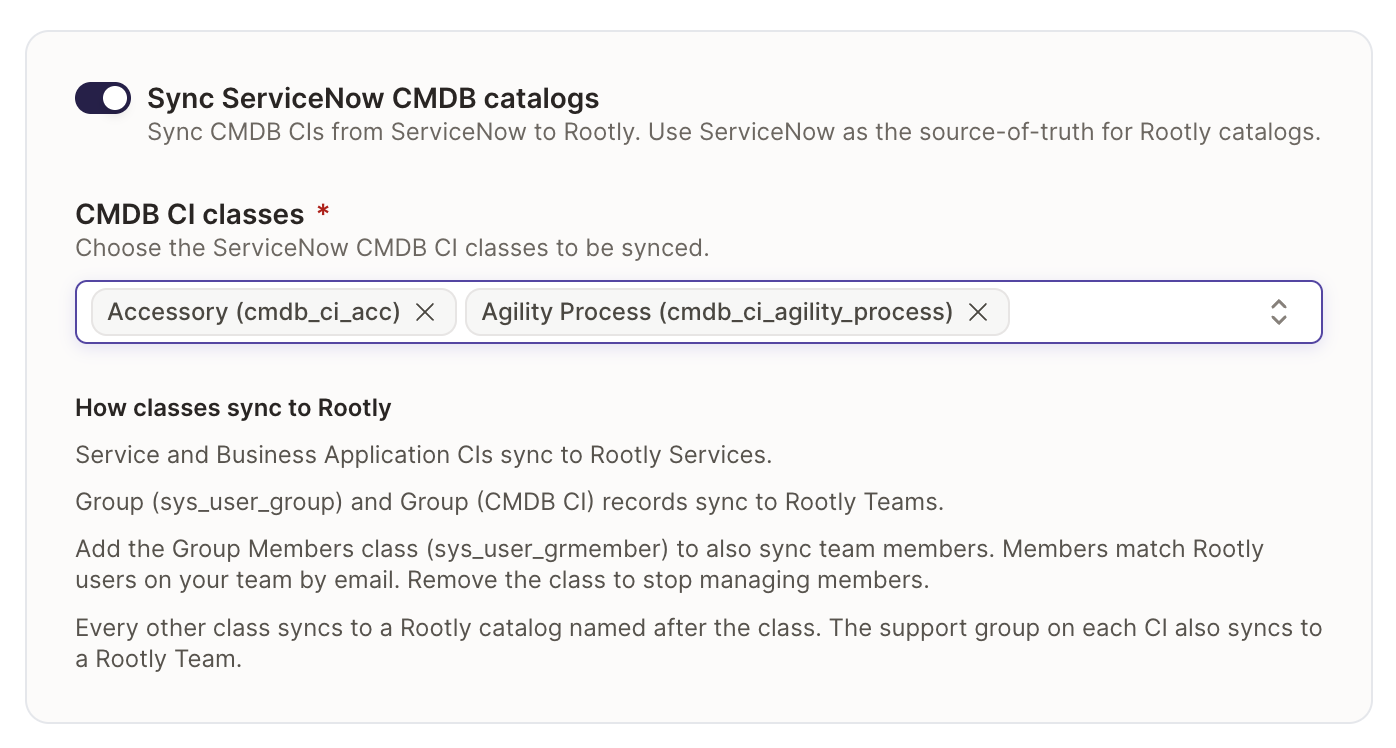Remove the Agility Process chip with its X
This screenshot has width=1396, height=748.
[978, 313]
